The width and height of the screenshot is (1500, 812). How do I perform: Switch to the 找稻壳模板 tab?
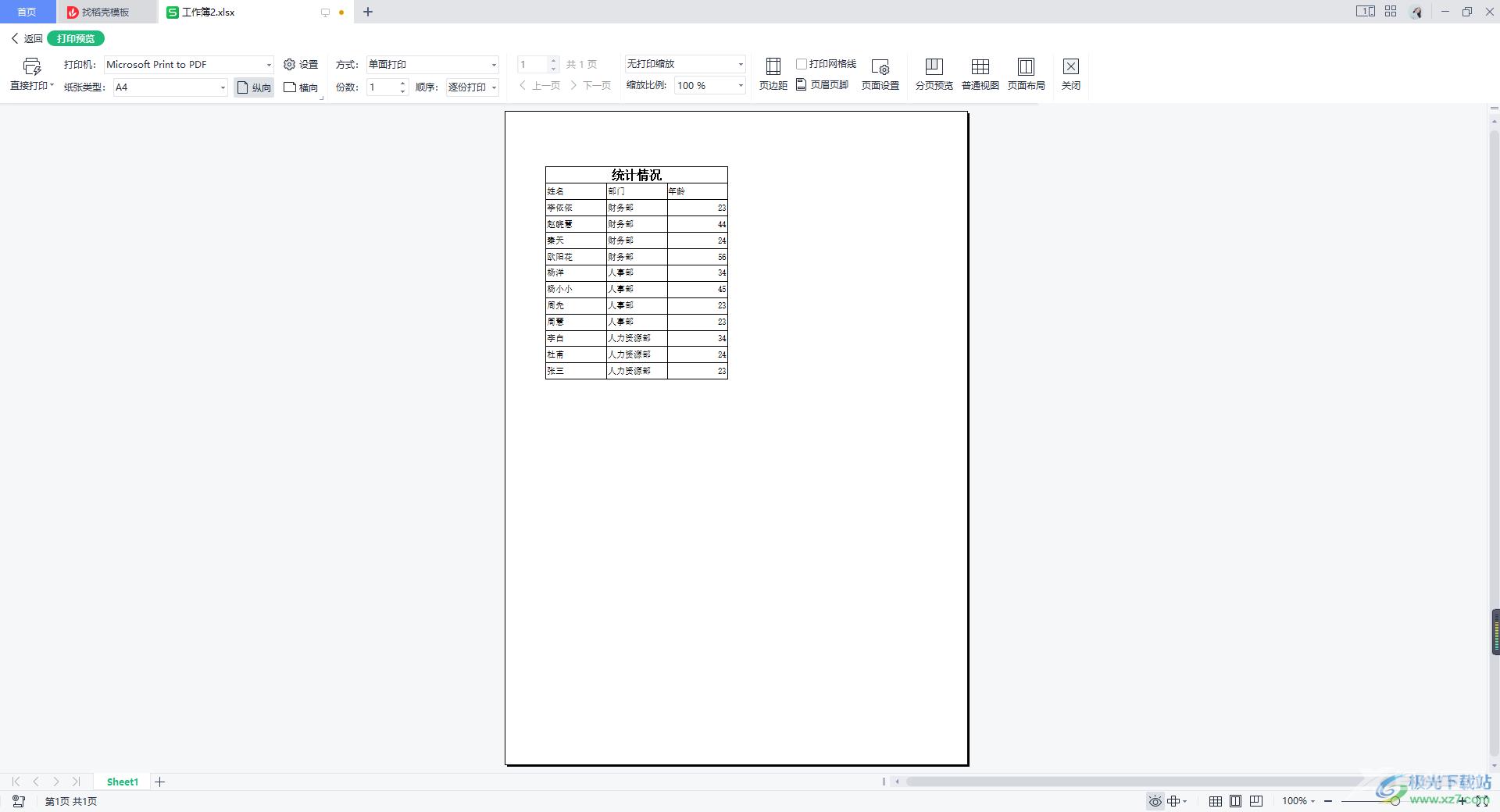pyautogui.click(x=106, y=12)
